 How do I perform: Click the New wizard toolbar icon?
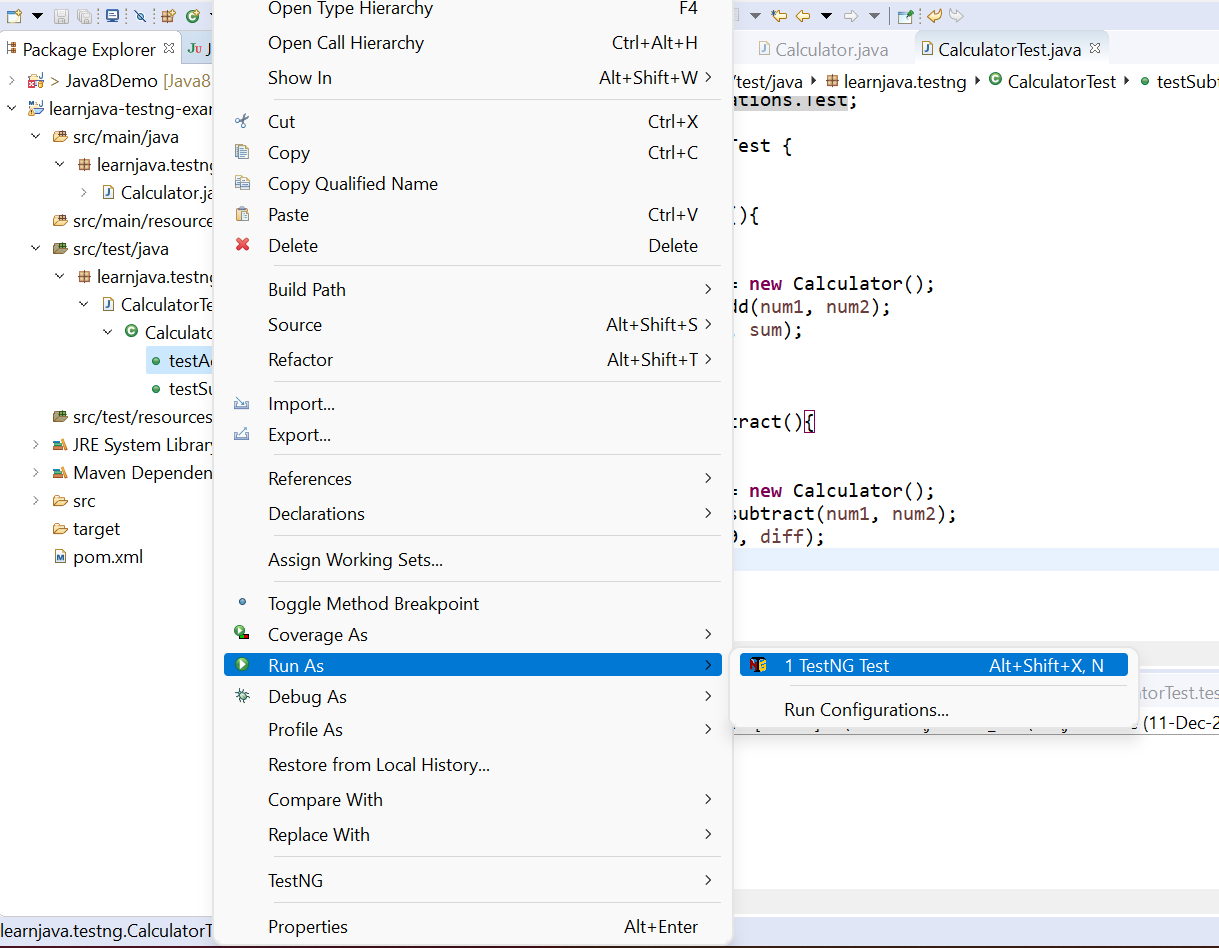click(x=14, y=16)
